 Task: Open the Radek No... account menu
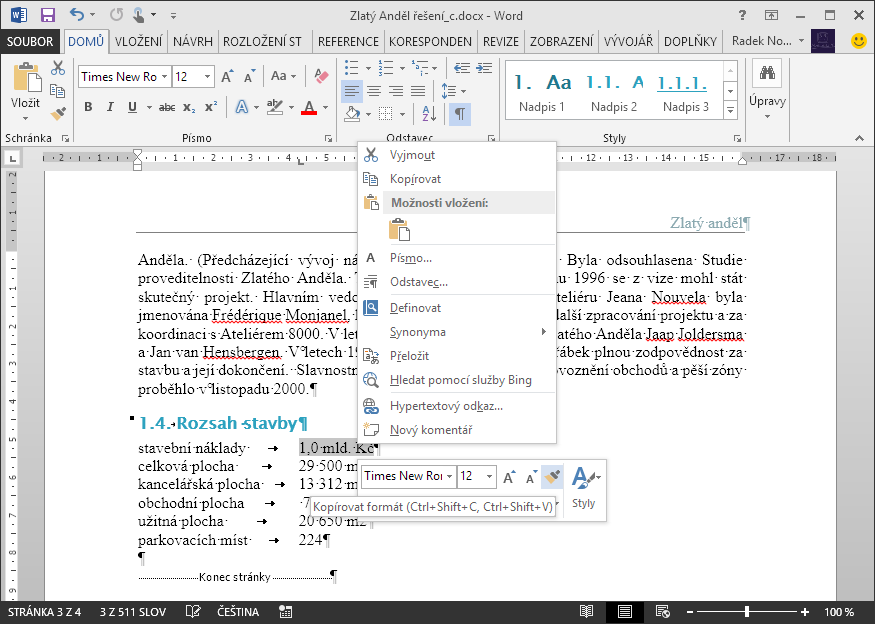[x=767, y=41]
